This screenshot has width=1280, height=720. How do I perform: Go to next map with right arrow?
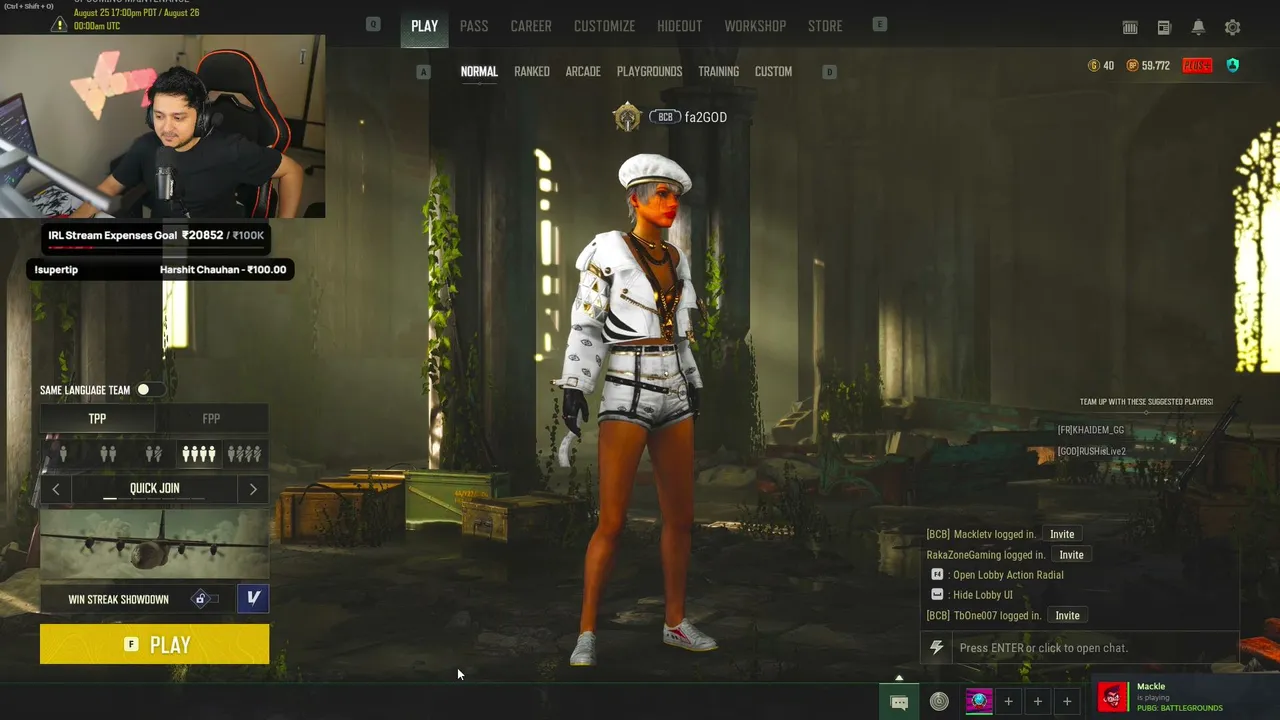click(253, 489)
